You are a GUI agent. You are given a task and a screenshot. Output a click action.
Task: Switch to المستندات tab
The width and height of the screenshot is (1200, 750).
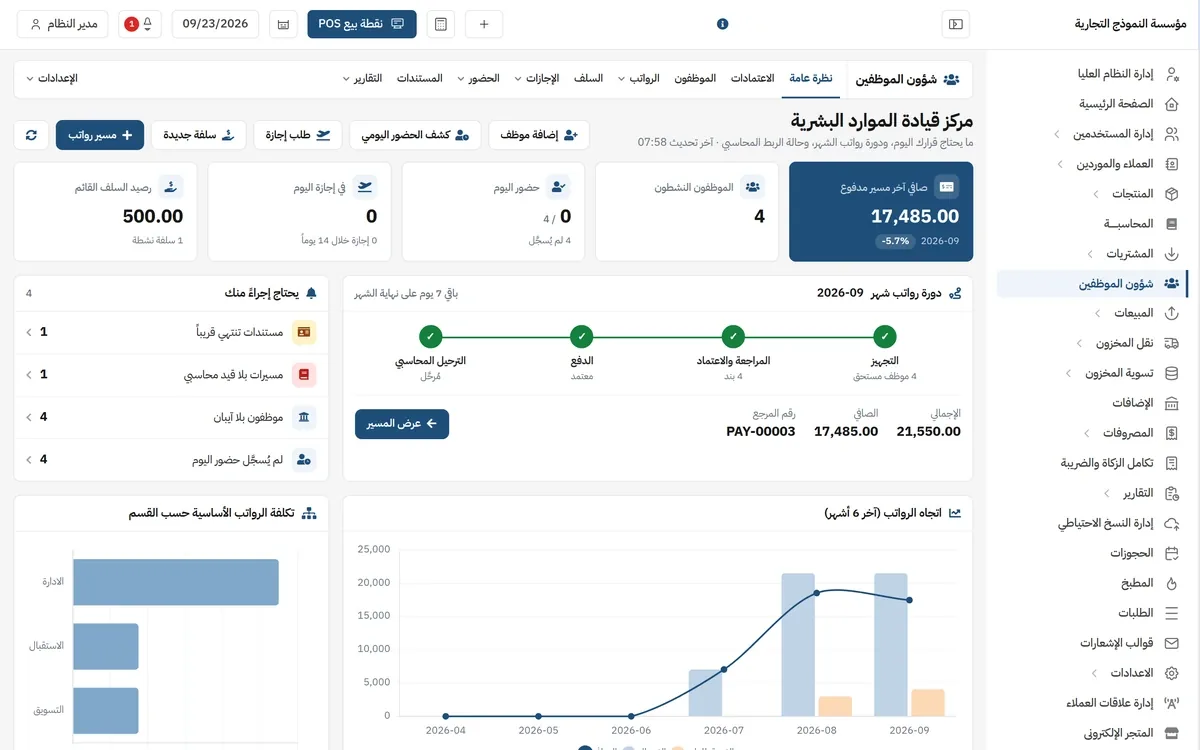point(420,78)
